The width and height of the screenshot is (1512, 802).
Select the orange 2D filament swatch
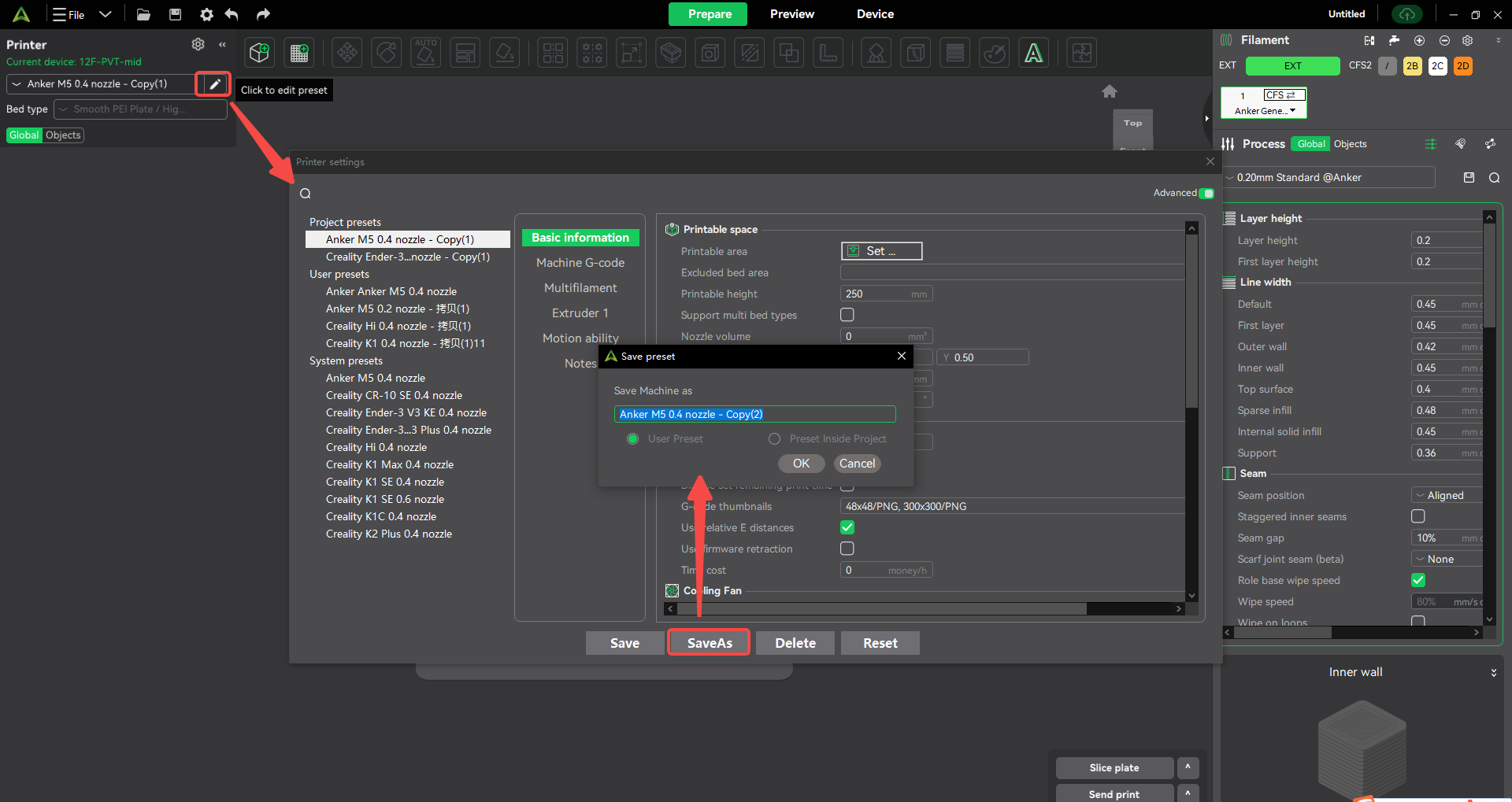[1462, 66]
